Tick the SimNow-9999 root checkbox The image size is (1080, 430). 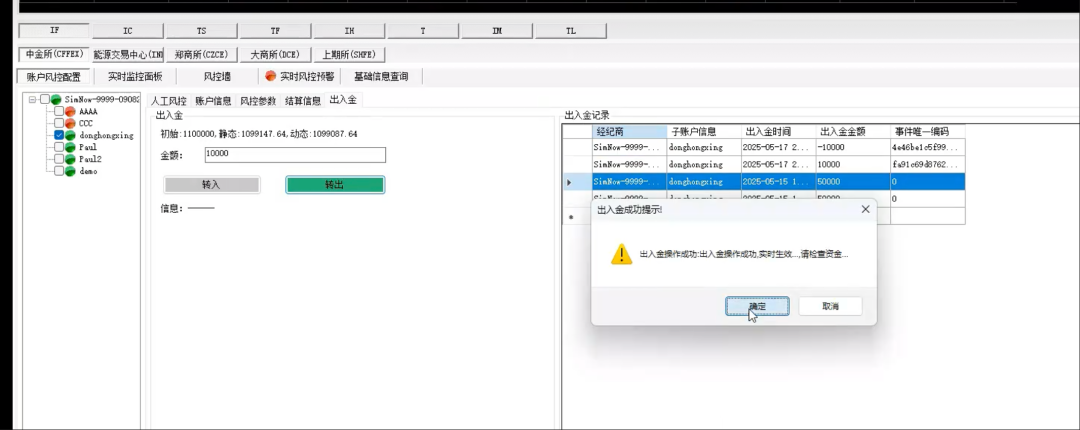pos(45,99)
